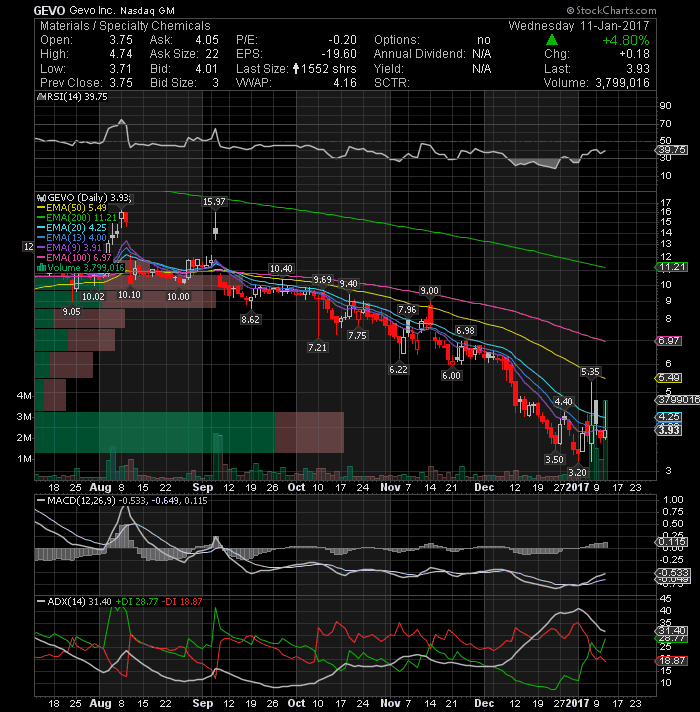Click the yellow 5.49 EMA axis tag
Screen dimensions: 700x712
coord(669,378)
